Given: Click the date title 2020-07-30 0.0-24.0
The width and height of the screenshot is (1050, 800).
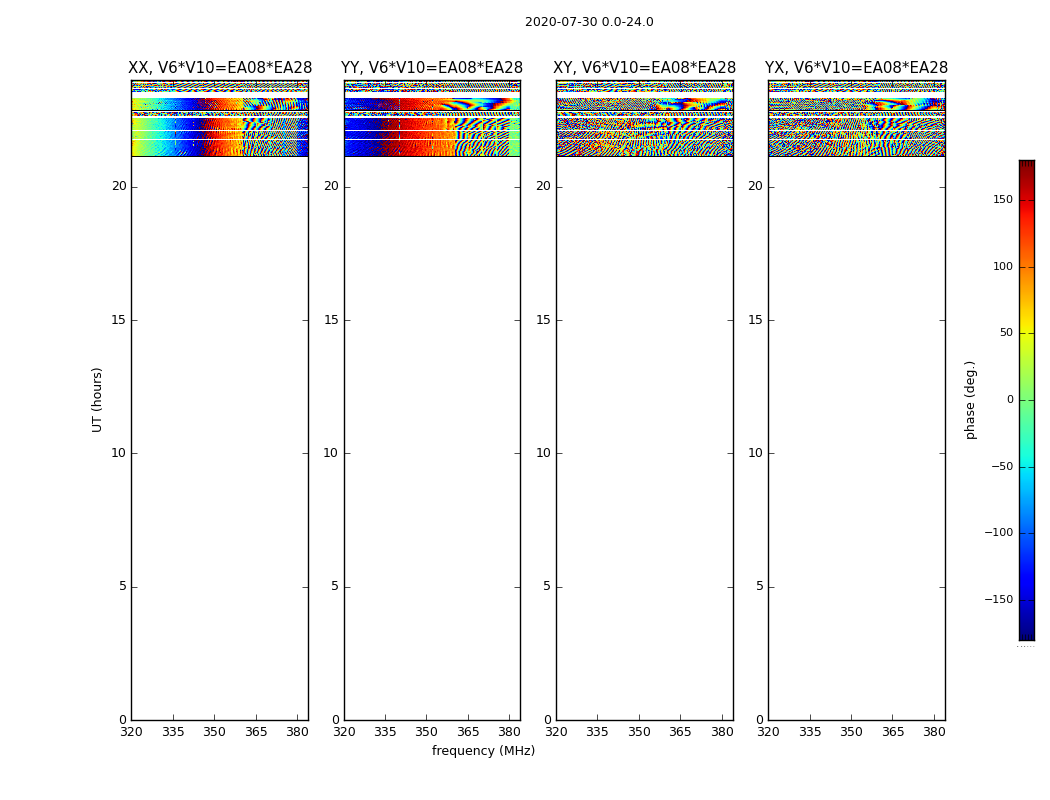Looking at the screenshot, I should 589,22.
